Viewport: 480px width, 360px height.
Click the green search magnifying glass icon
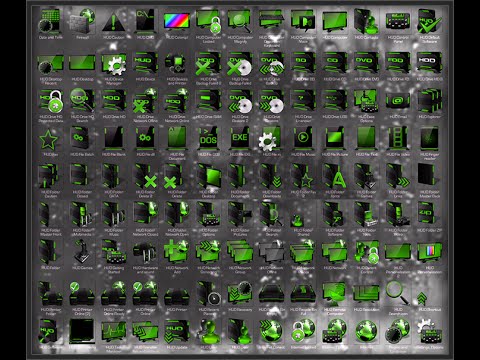pos(397,293)
